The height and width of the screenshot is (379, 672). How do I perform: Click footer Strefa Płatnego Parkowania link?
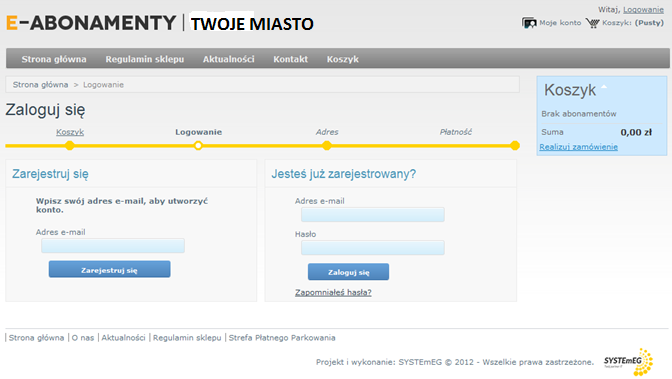point(282,338)
